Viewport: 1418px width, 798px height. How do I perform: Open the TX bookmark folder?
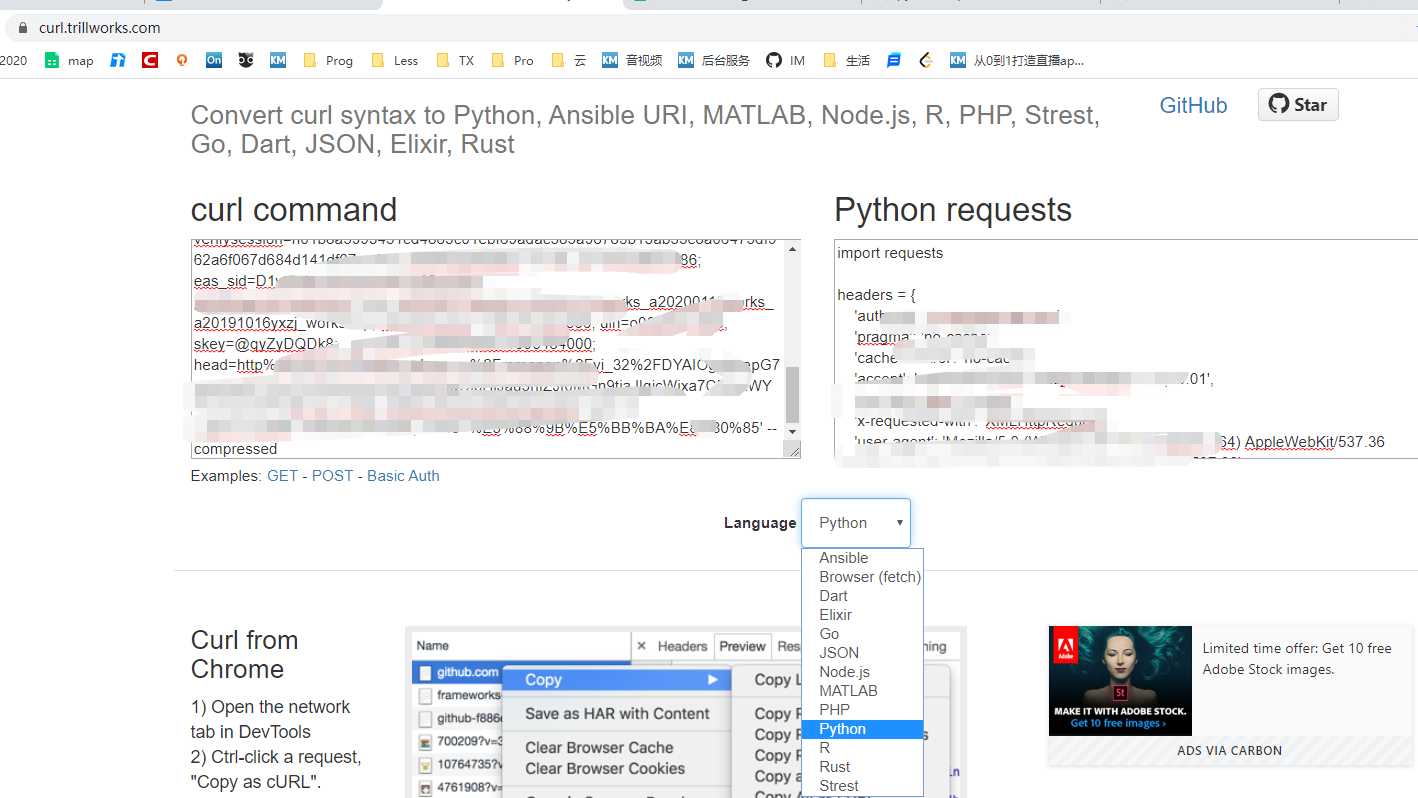click(x=455, y=60)
